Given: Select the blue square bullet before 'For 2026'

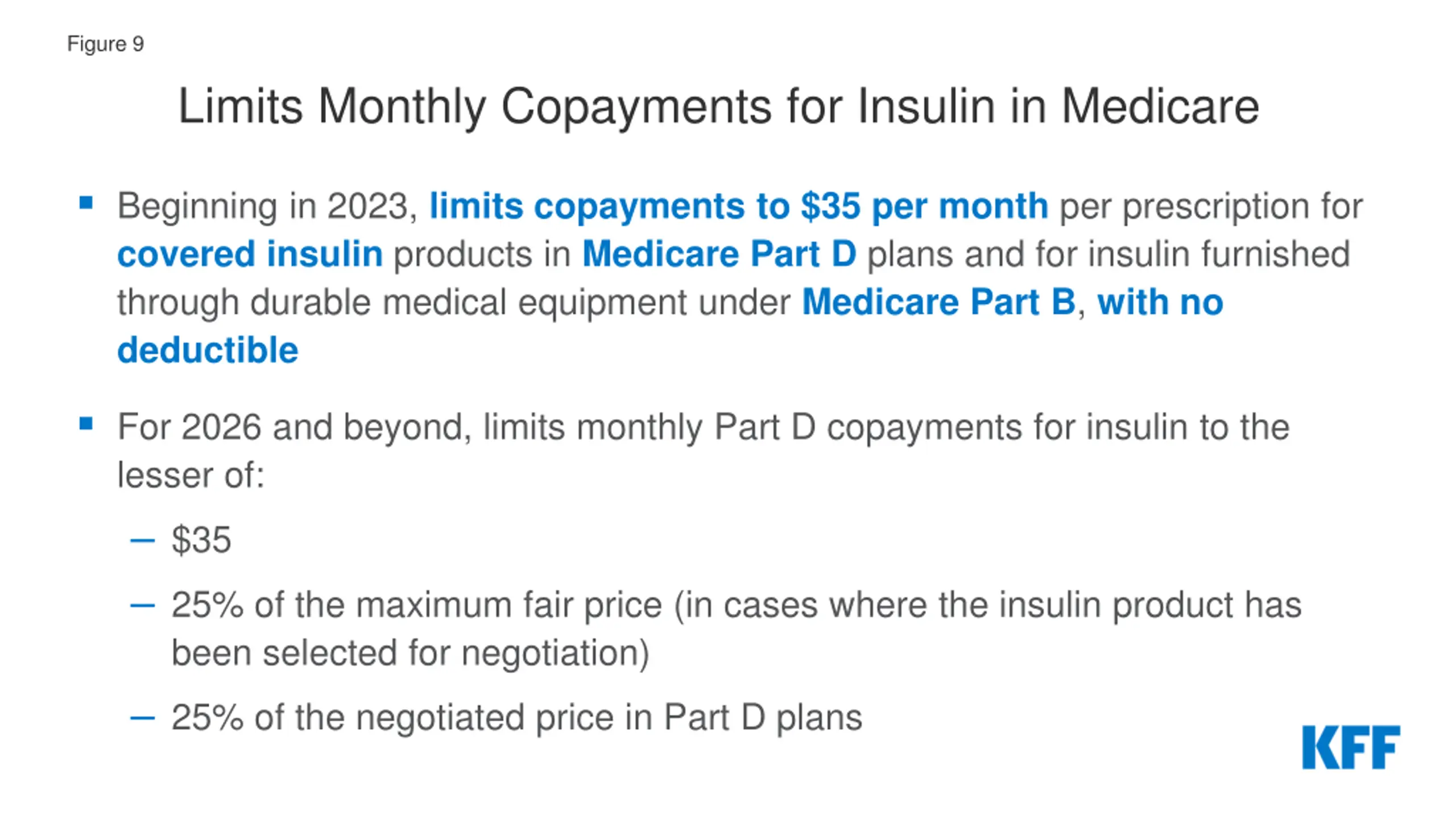Looking at the screenshot, I should click(x=86, y=424).
